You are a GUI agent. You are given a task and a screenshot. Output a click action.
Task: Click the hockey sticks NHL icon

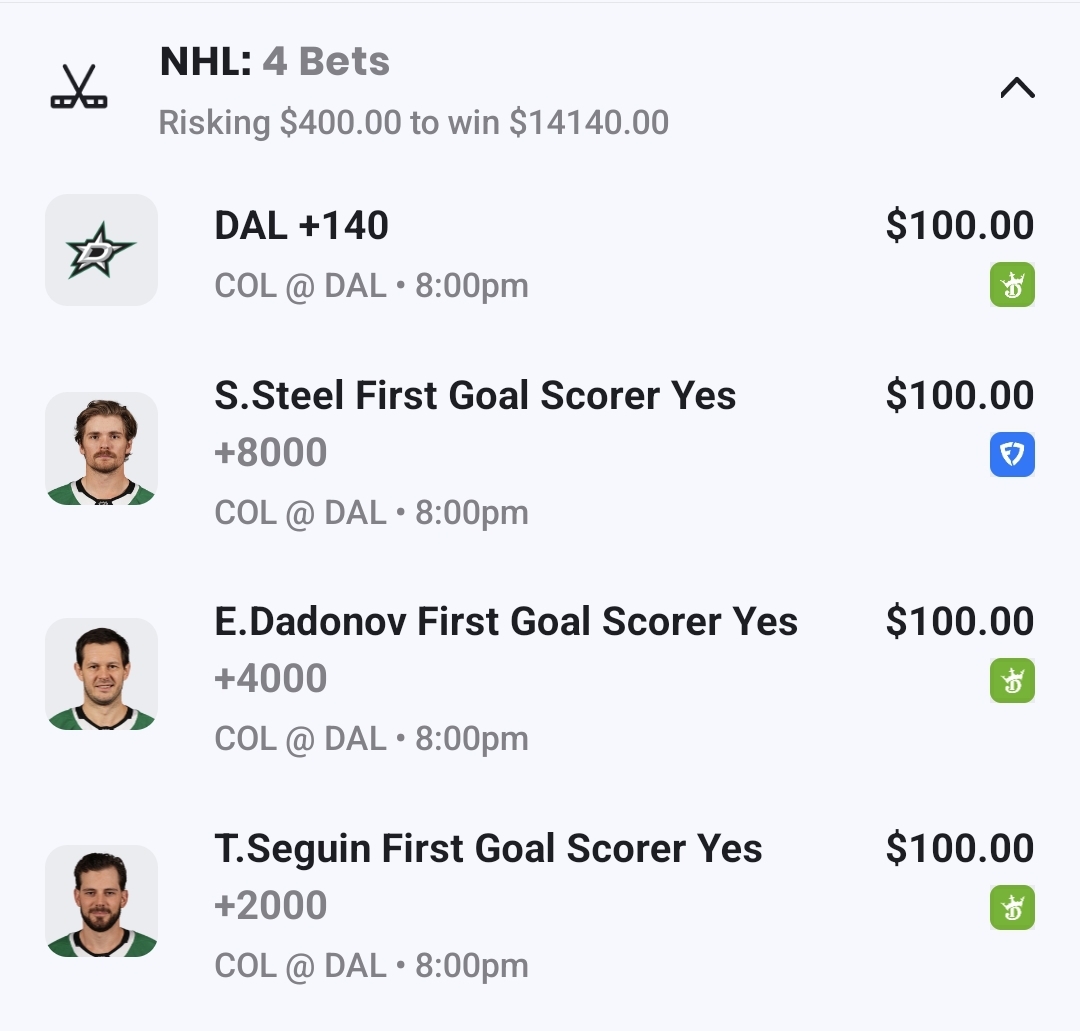(x=79, y=88)
